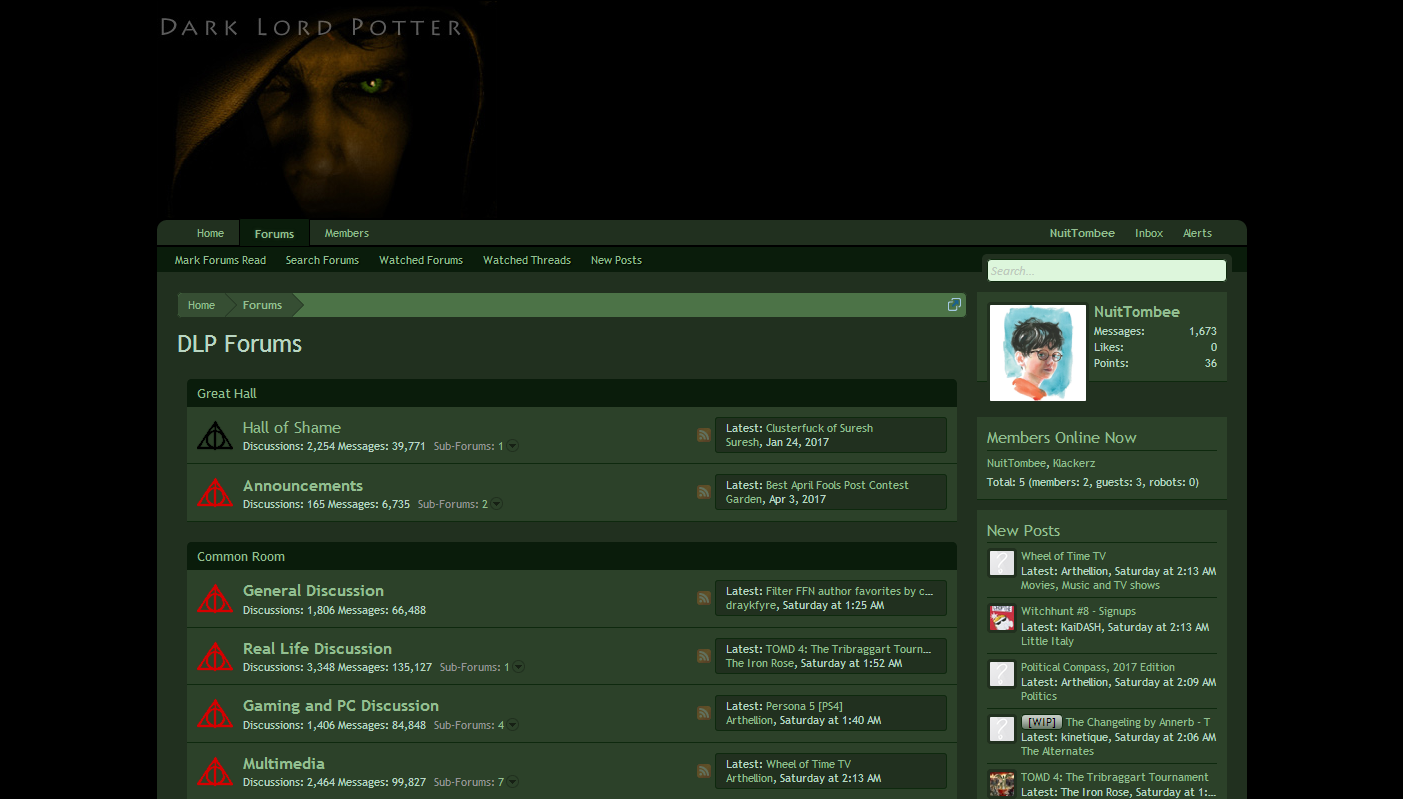
Task: Click the Real Life Discussion forum status icon
Action: [x=214, y=656]
